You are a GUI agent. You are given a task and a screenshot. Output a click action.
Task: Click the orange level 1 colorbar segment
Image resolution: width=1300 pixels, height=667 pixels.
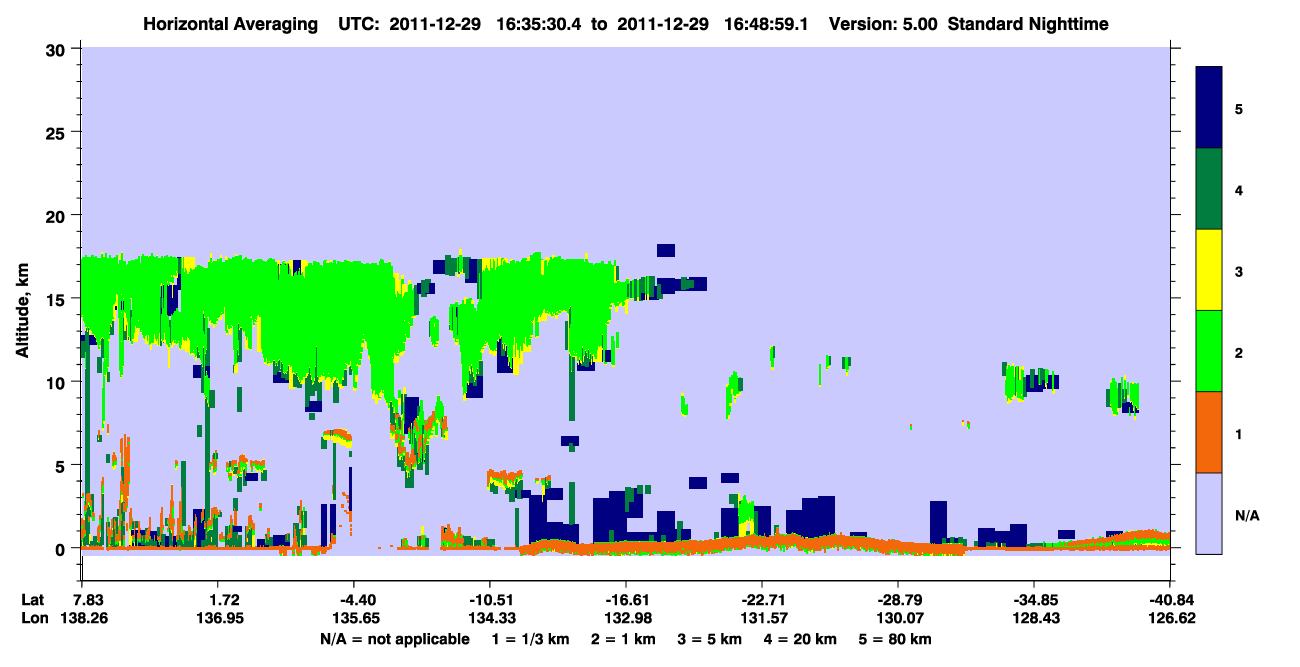[x=1209, y=431]
